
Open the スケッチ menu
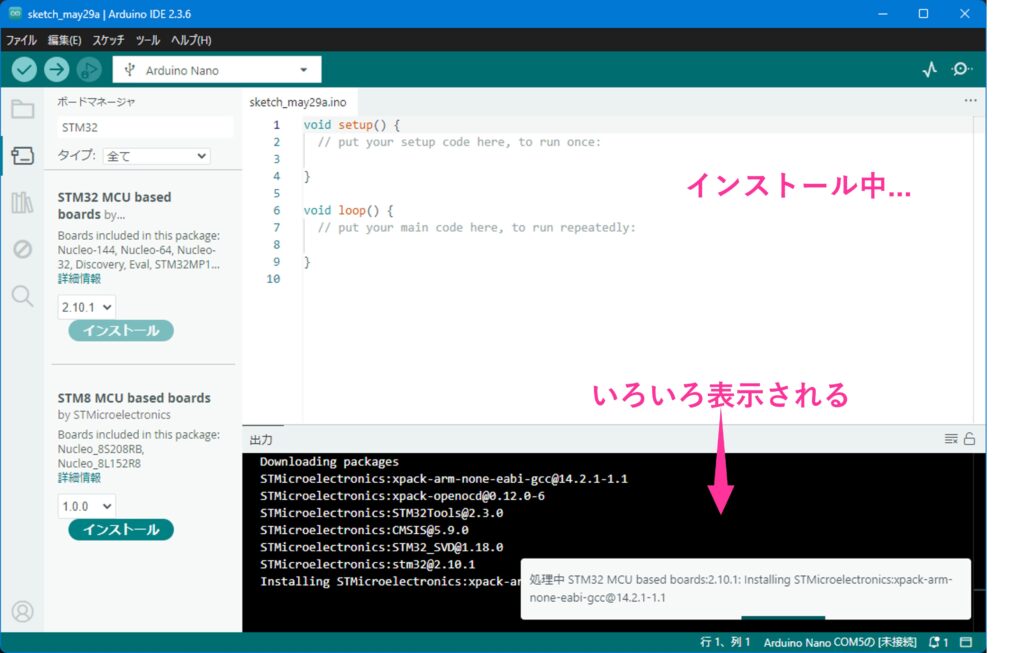[x=108, y=40]
